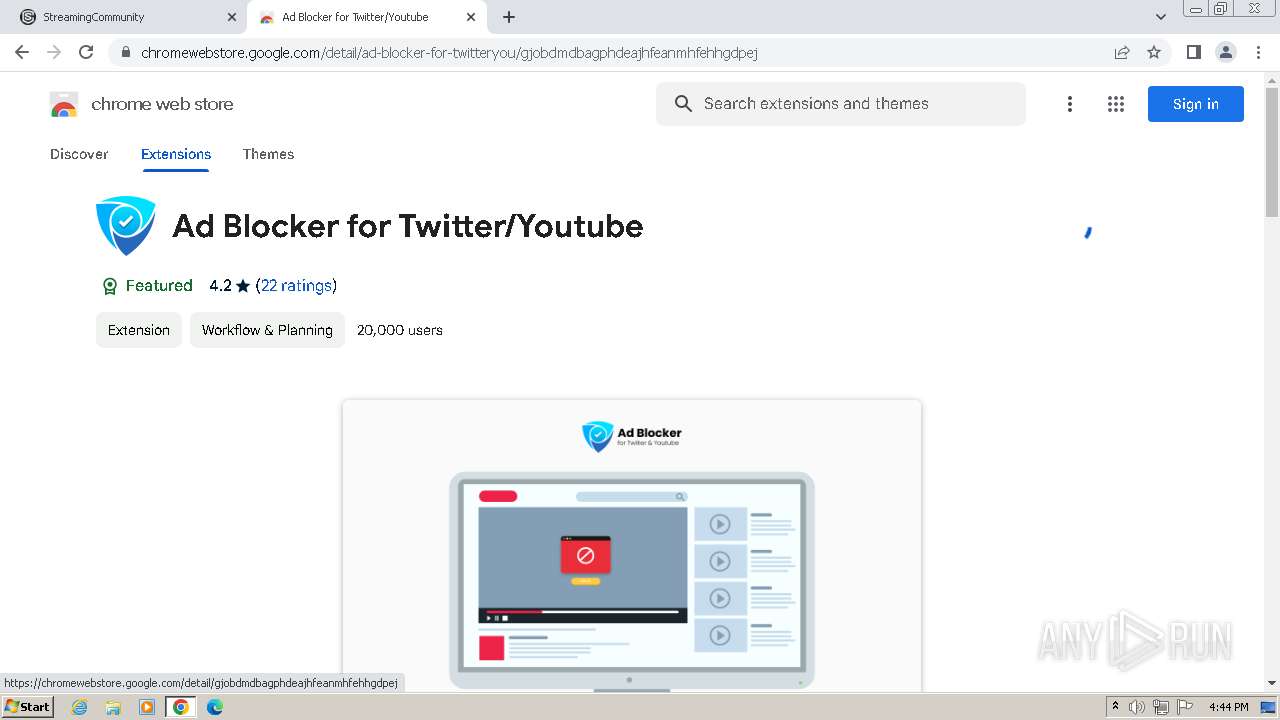
Task: Go to the Discover tab
Action: pyautogui.click(x=79, y=154)
